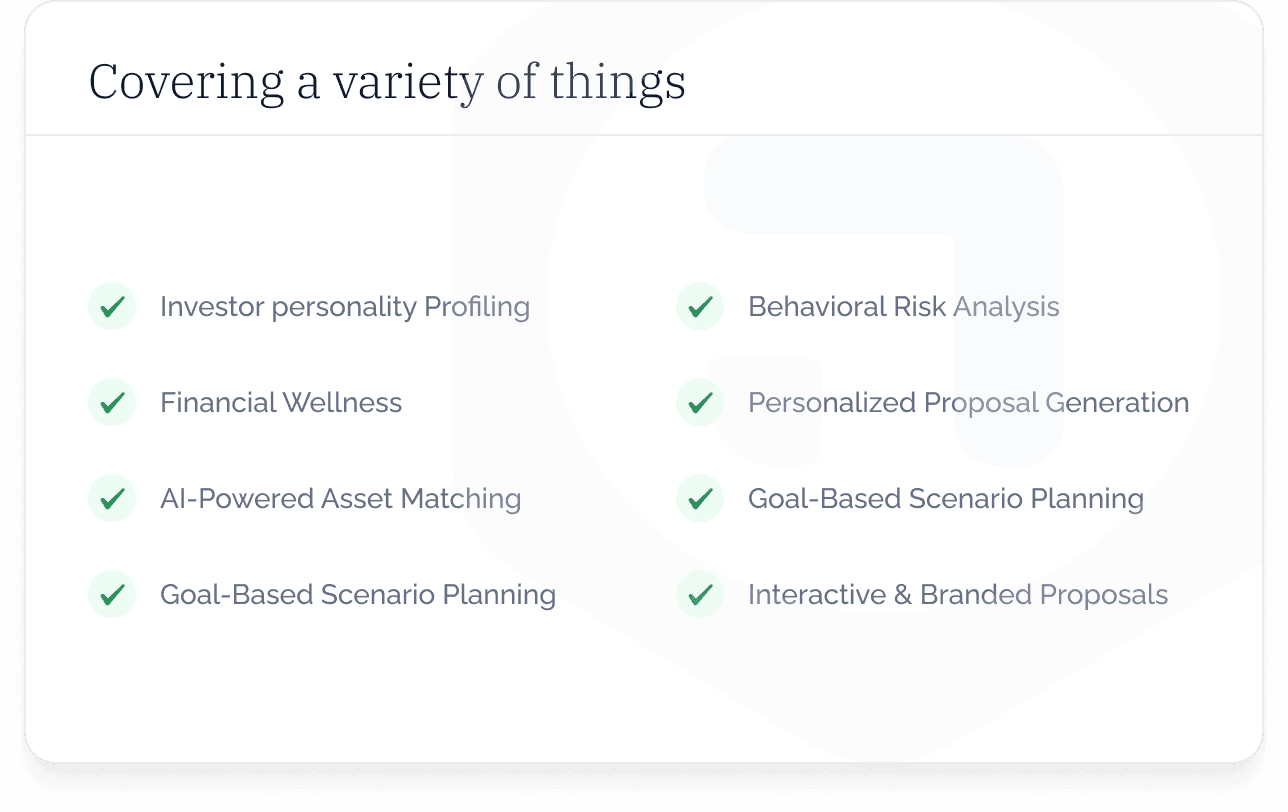Click left column Goal-Based Scenario Planning checkmark
The image size is (1288, 812).
pos(112,594)
